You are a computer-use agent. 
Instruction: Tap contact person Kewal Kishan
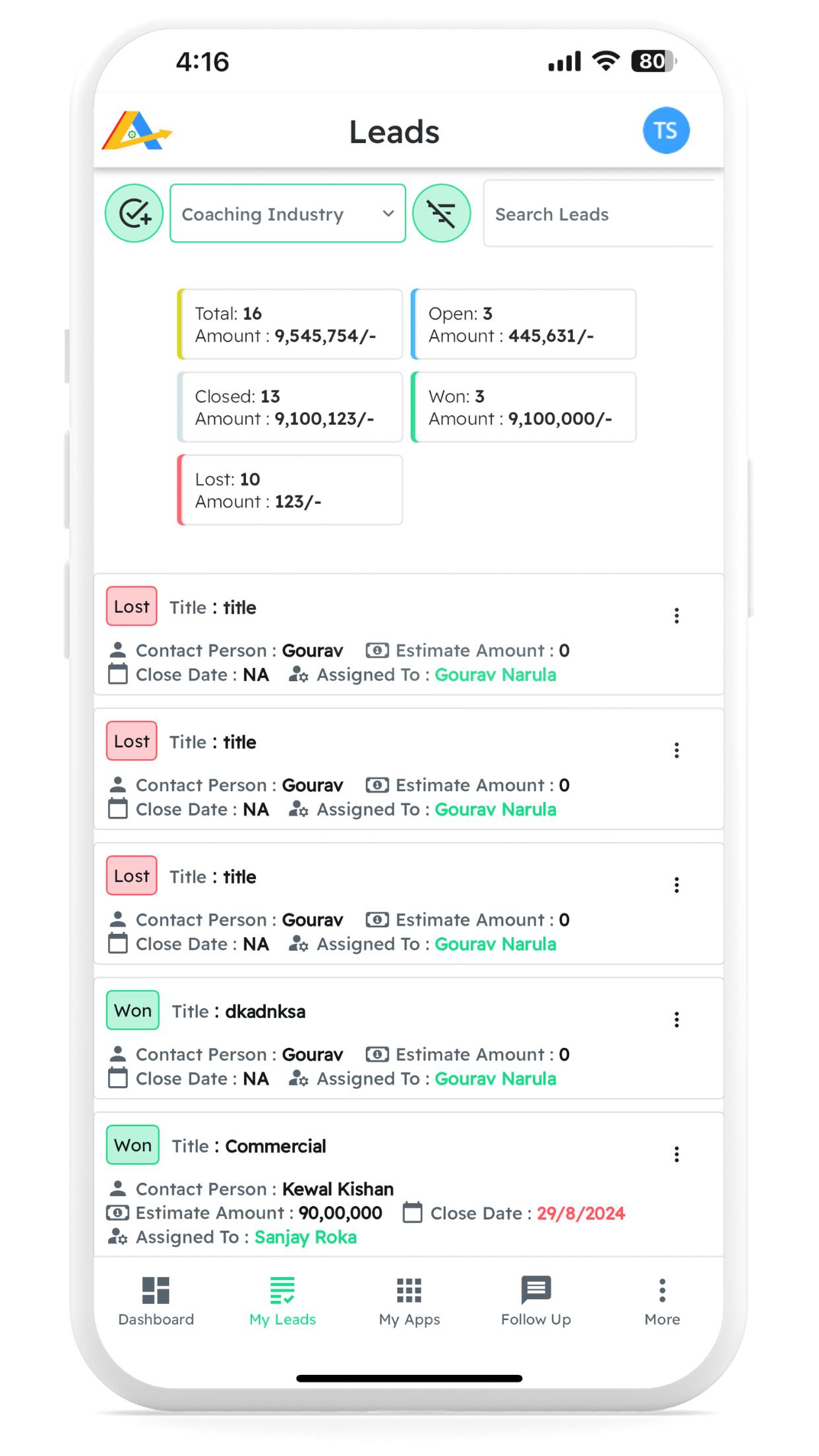338,1189
